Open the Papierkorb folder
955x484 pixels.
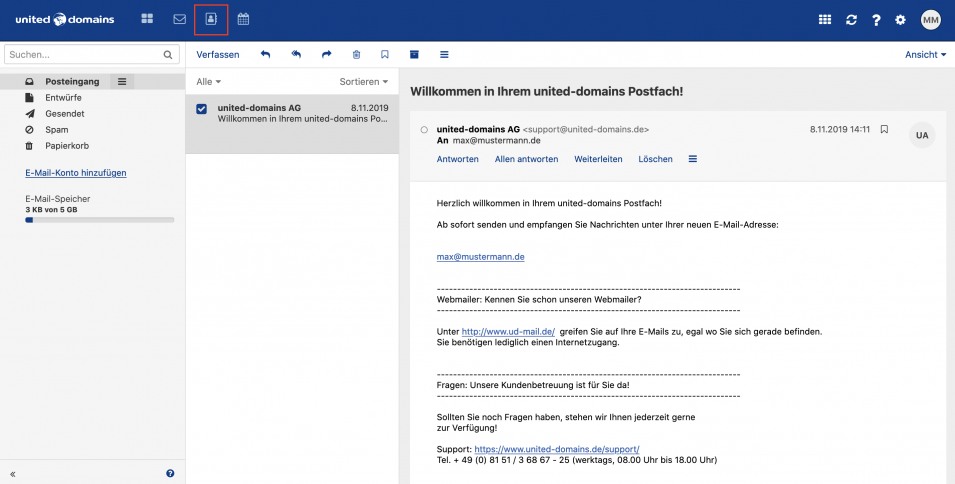click(67, 146)
